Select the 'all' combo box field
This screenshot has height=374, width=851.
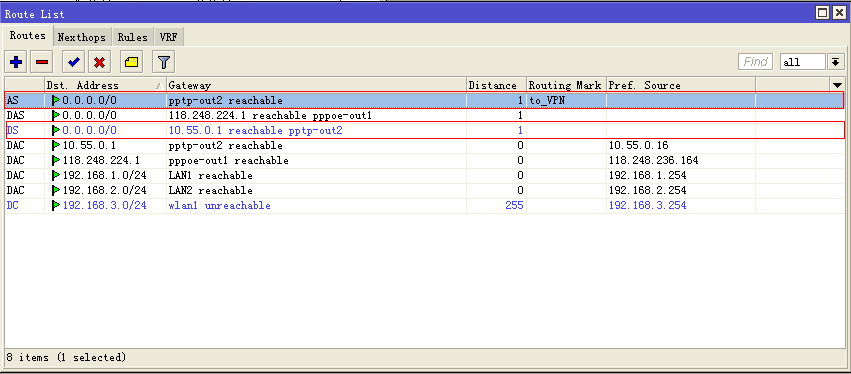point(803,62)
